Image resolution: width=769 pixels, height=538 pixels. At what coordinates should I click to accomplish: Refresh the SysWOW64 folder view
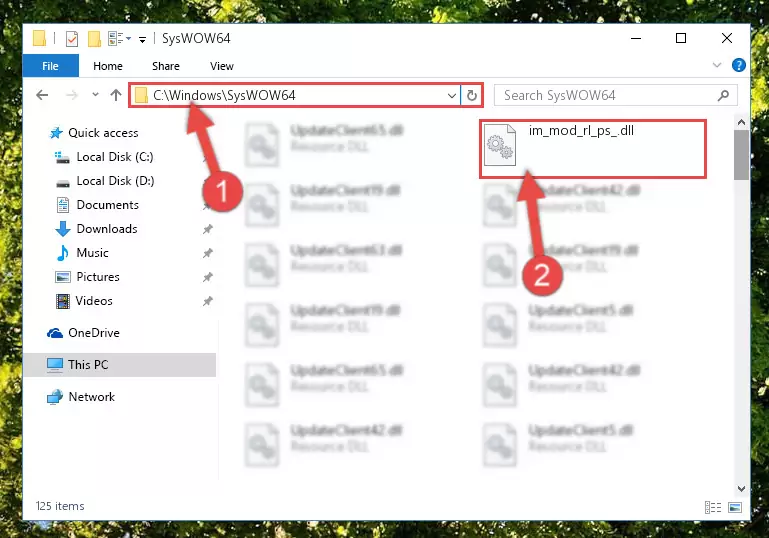472,95
